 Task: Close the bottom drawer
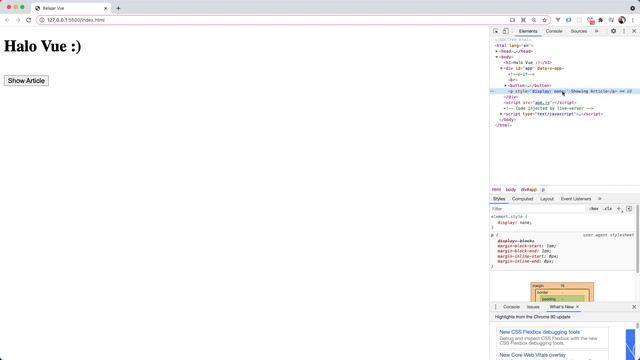(634, 307)
